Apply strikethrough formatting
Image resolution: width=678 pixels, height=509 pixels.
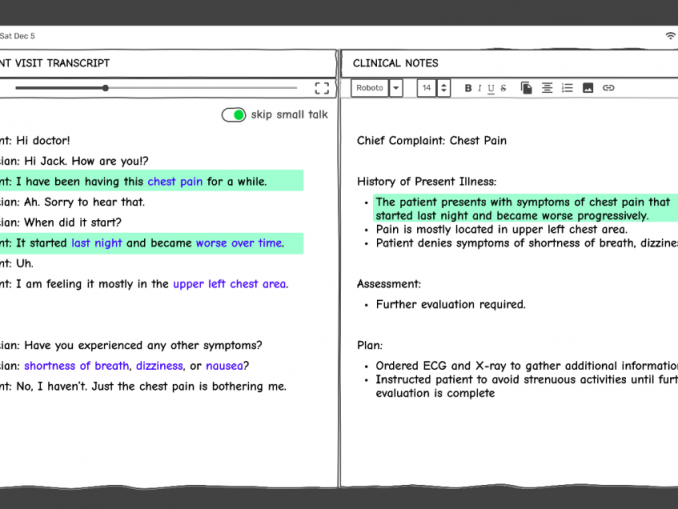[501, 88]
